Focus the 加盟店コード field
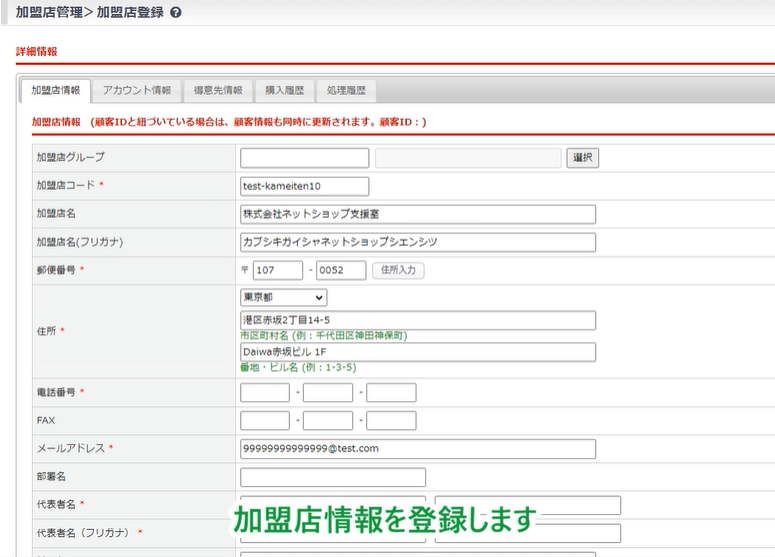 pyautogui.click(x=305, y=186)
